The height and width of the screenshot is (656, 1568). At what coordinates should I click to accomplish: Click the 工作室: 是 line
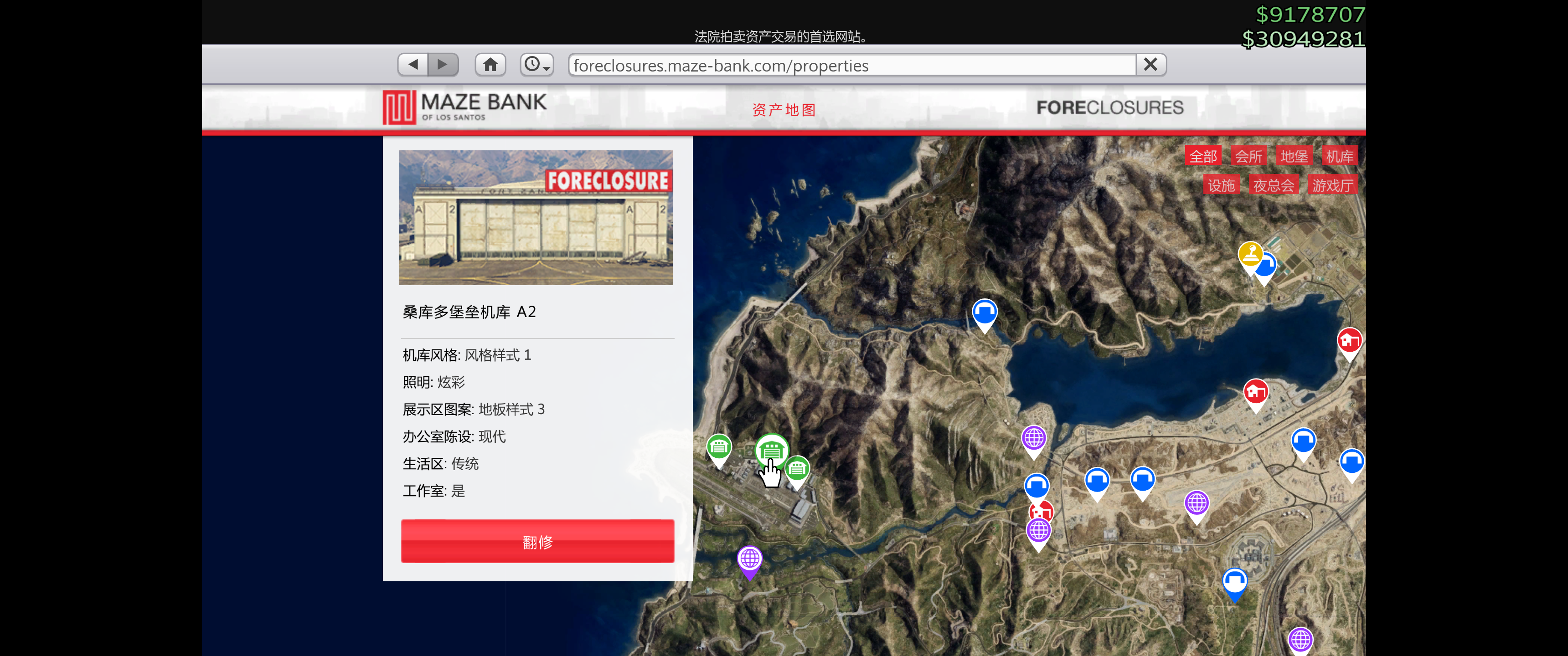433,491
